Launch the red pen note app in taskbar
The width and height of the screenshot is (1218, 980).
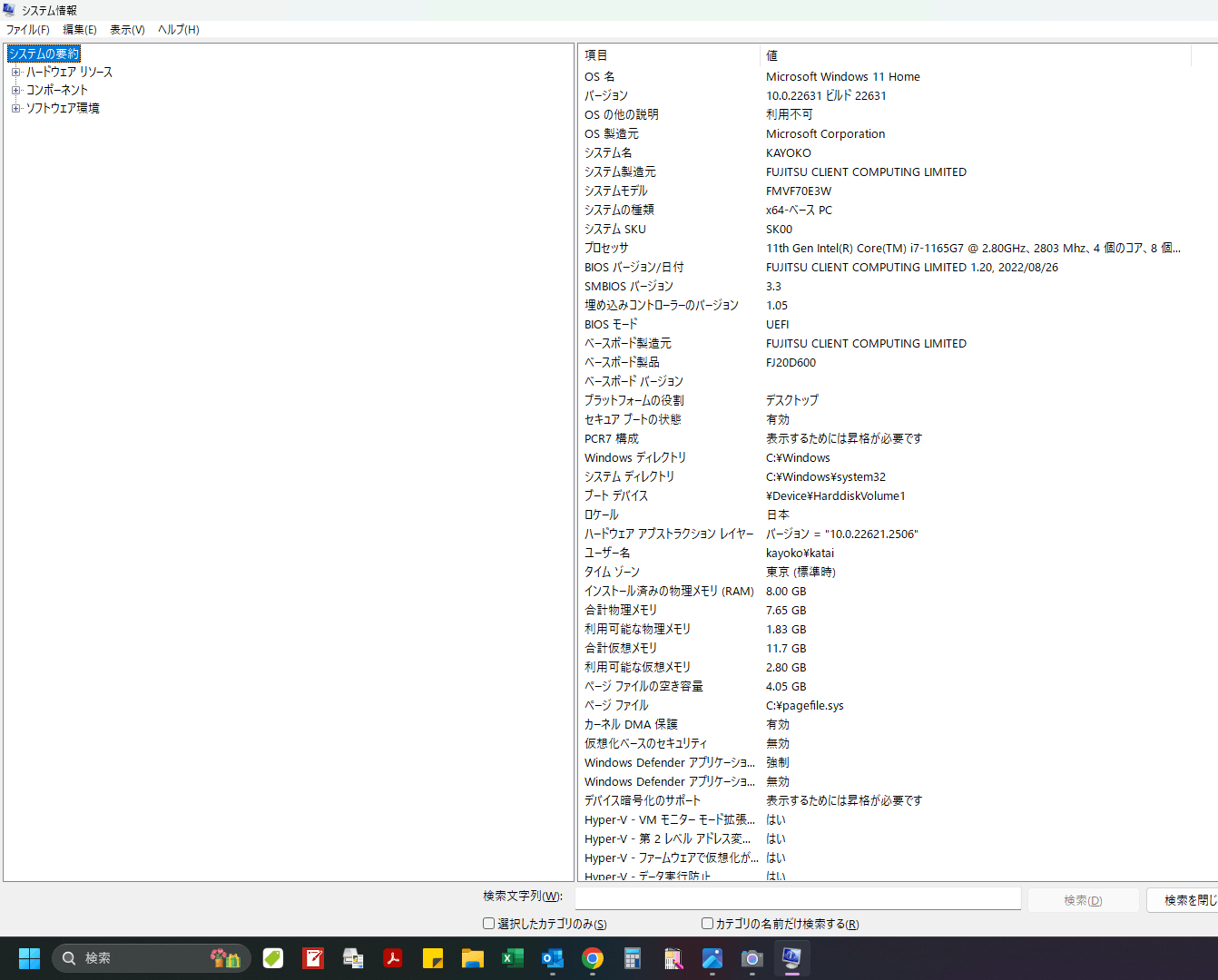click(x=313, y=958)
